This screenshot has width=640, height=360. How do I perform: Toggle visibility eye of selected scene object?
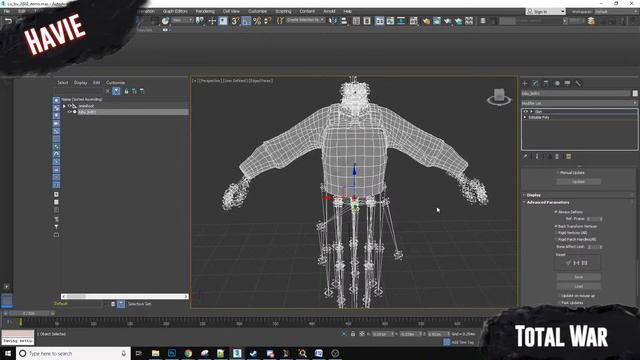pyautogui.click(x=70, y=112)
